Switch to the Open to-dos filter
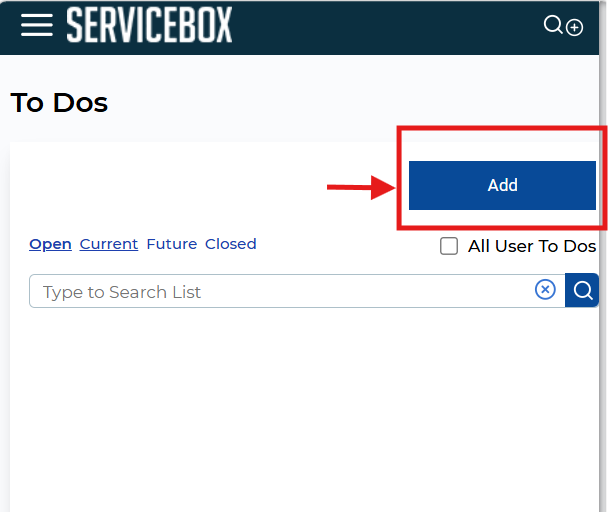608x512 pixels. coord(50,244)
